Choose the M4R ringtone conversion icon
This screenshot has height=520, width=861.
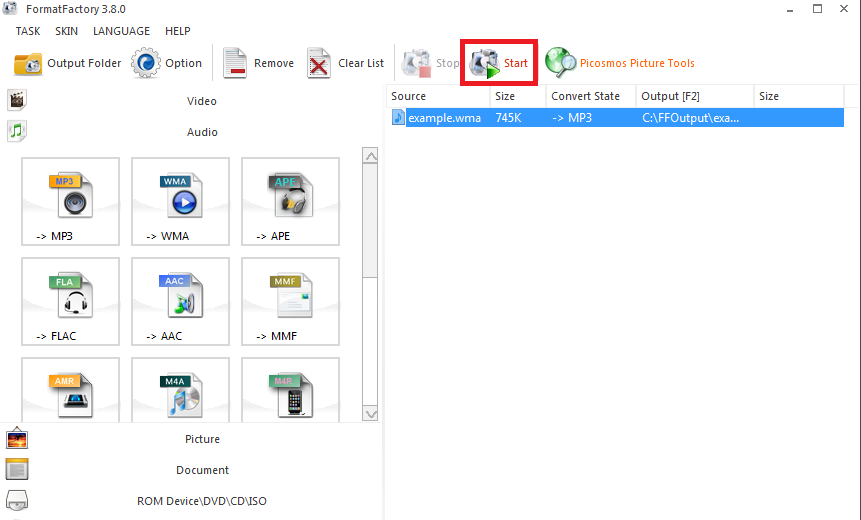tap(290, 390)
